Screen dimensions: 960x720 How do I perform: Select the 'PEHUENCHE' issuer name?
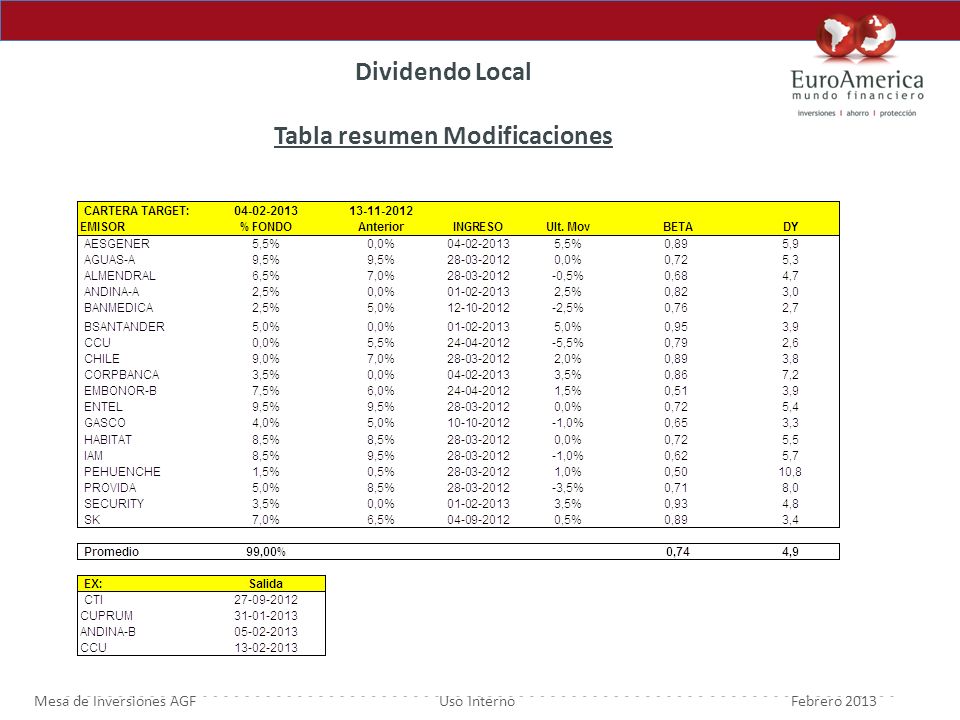coord(122,471)
